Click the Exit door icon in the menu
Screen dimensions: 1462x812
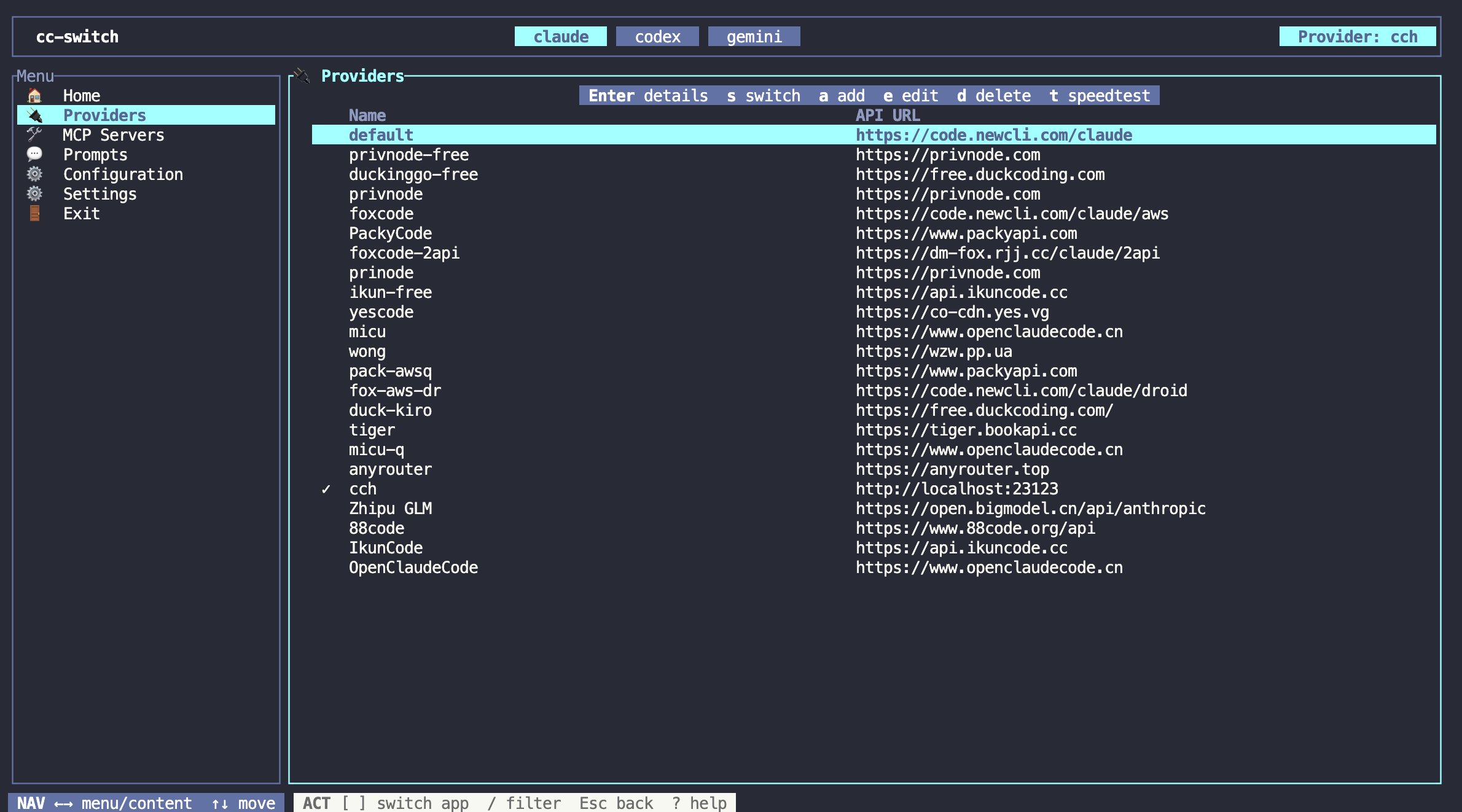pos(35,213)
